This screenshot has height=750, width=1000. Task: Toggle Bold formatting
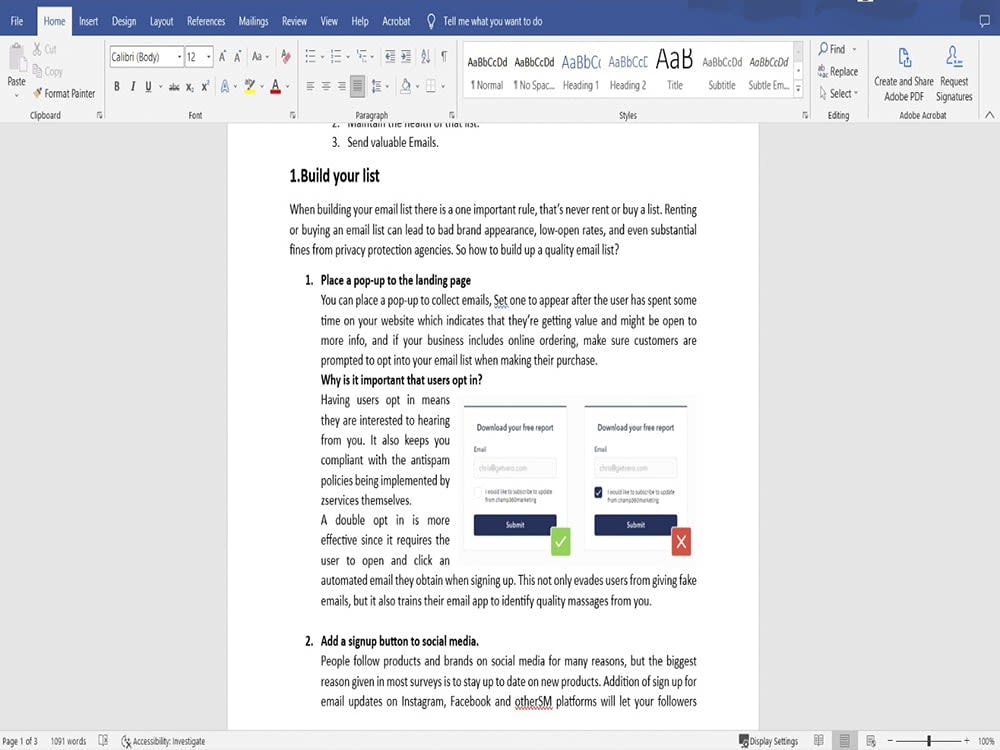117,87
